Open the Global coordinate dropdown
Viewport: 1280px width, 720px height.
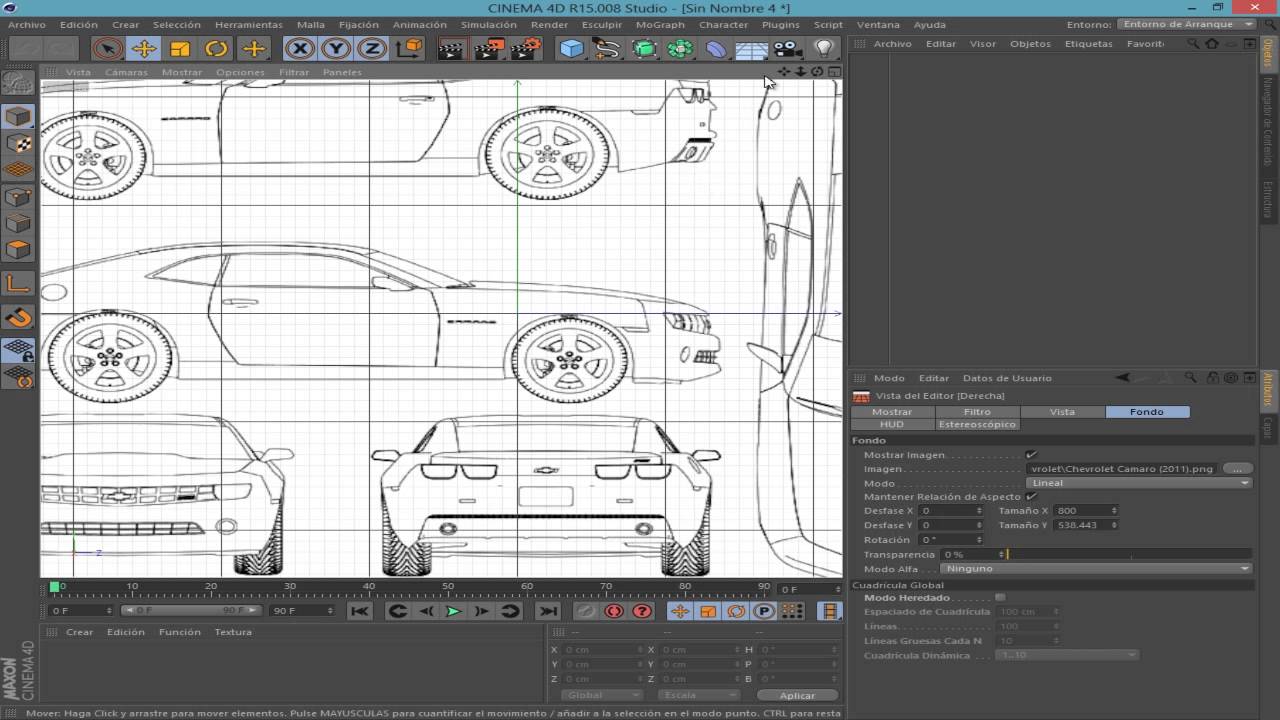click(601, 695)
